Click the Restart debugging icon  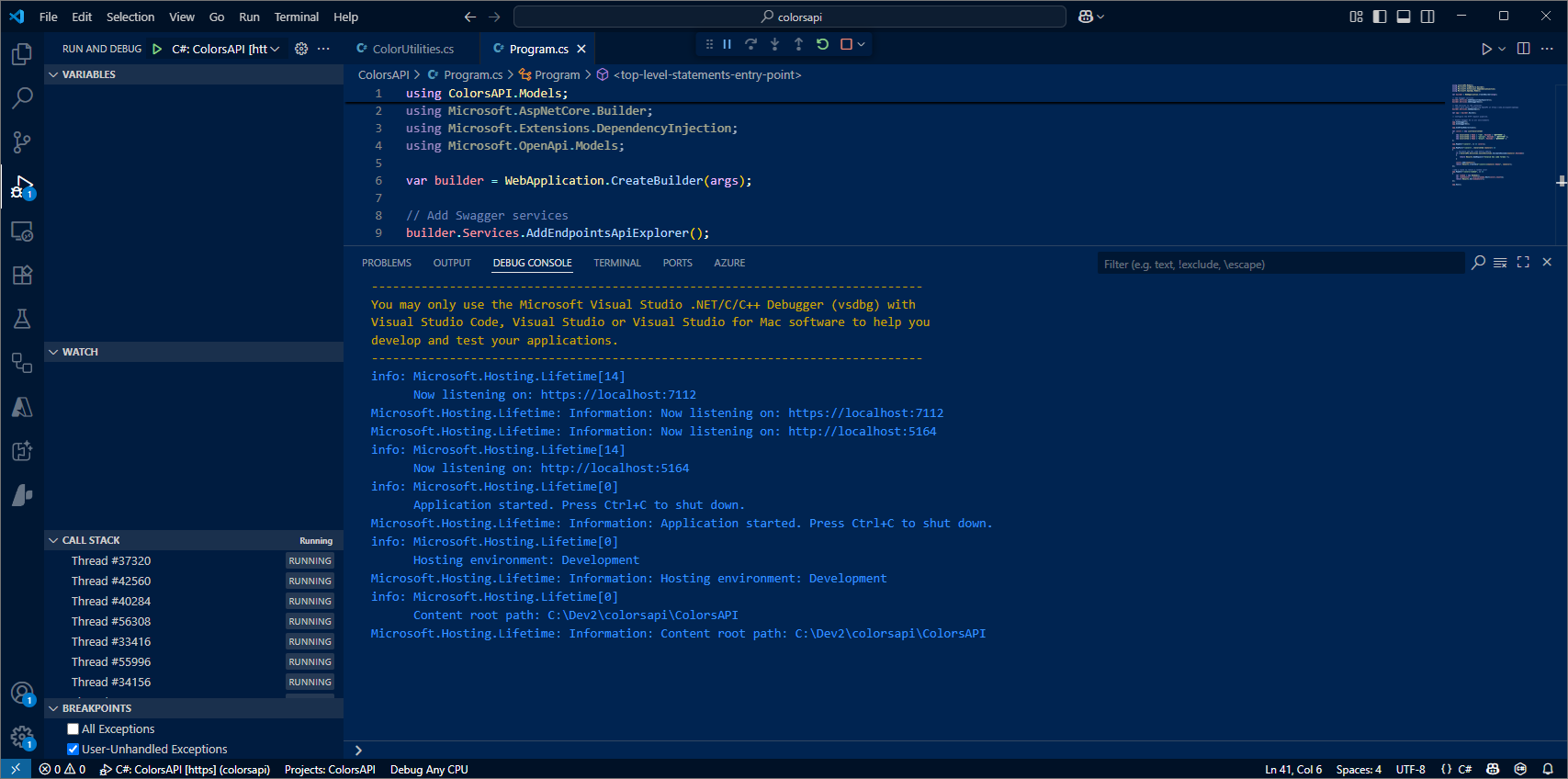tap(822, 44)
